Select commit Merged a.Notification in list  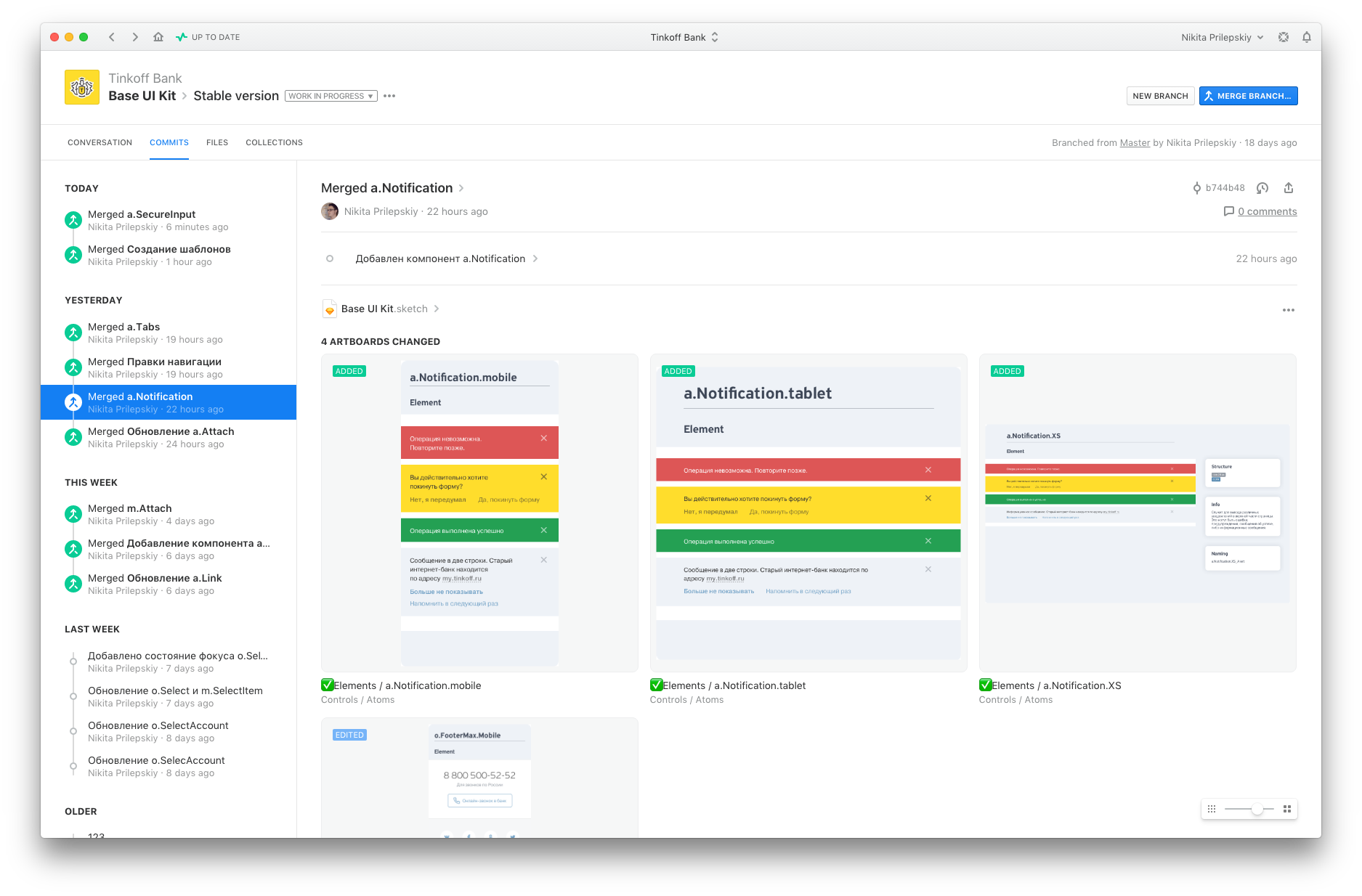pyautogui.click(x=169, y=402)
